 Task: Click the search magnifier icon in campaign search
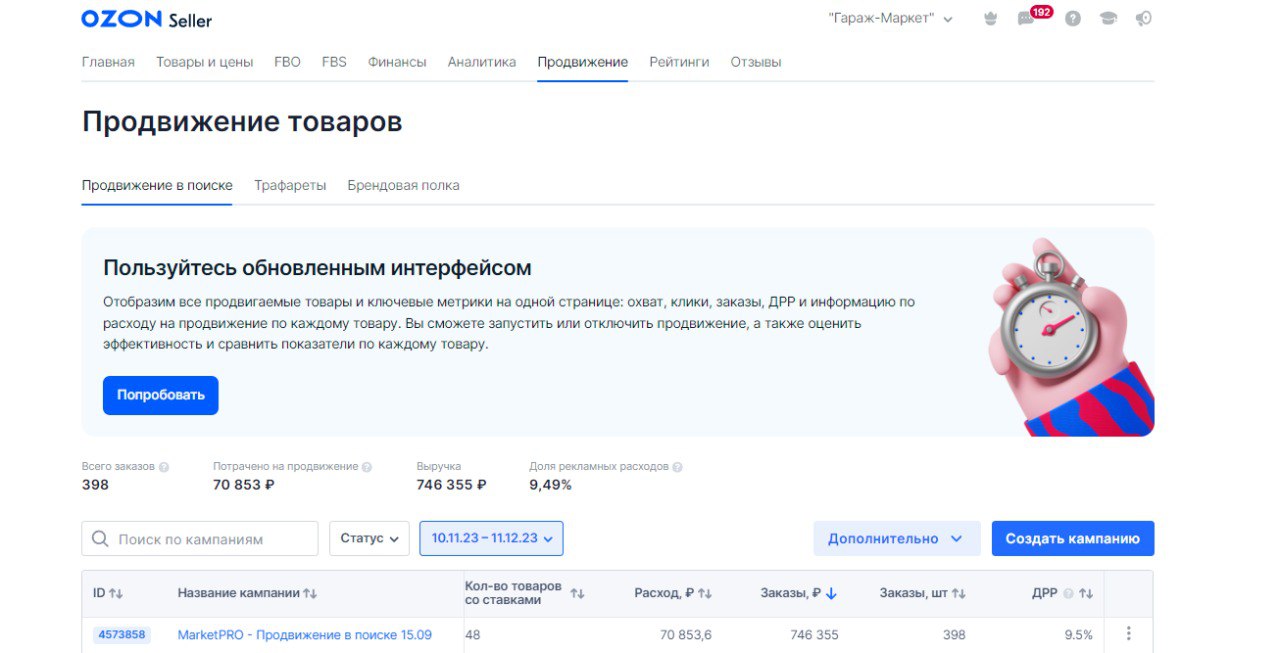100,539
